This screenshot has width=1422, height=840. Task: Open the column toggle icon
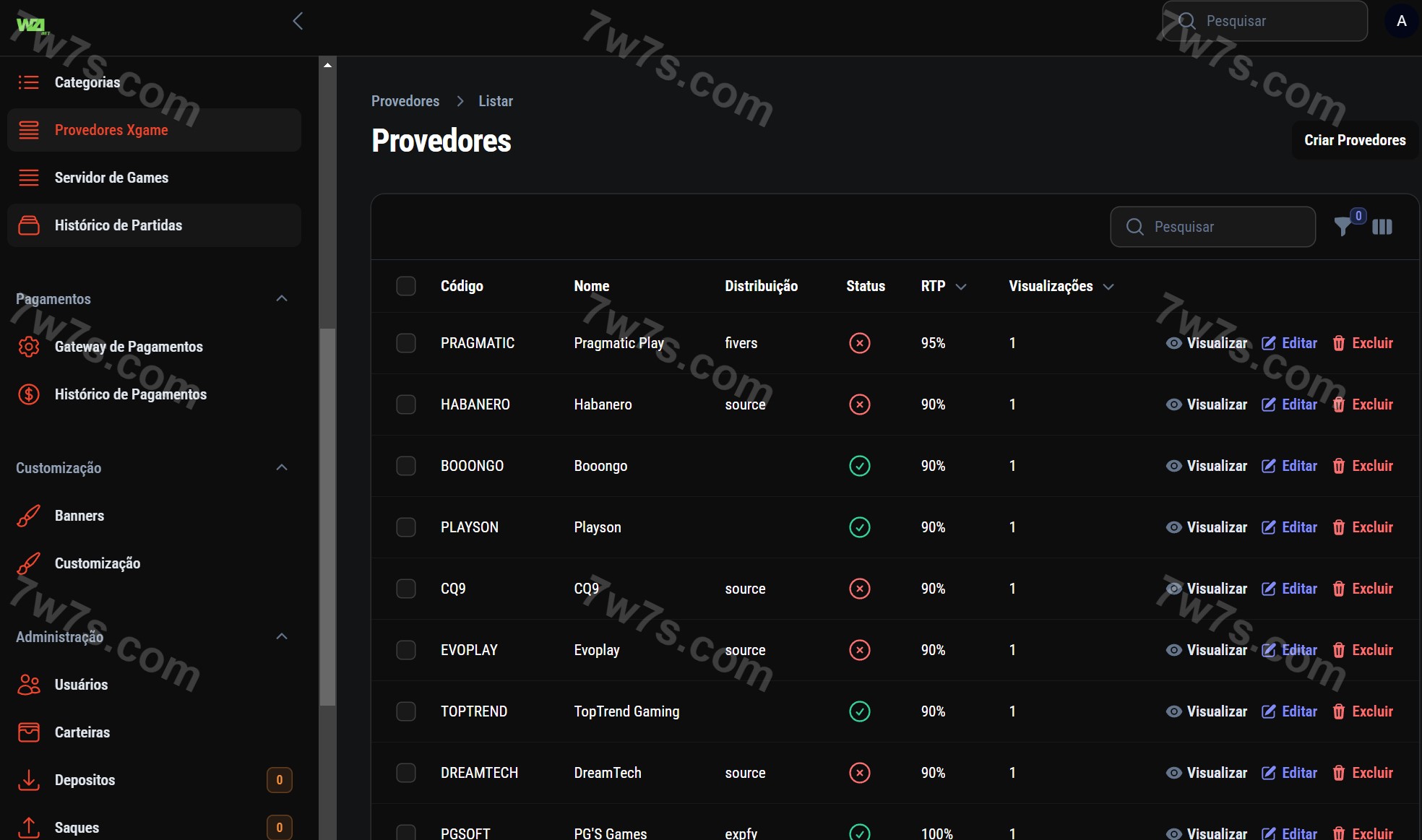pos(1382,227)
